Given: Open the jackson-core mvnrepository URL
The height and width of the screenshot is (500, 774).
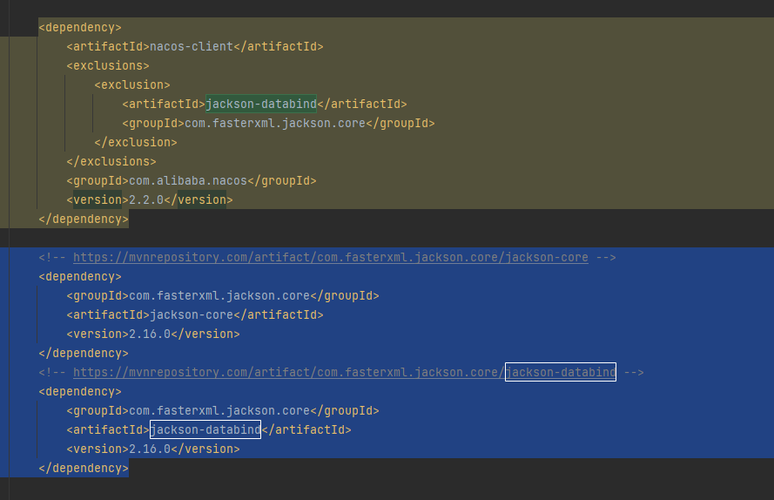Looking at the screenshot, I should [330, 257].
